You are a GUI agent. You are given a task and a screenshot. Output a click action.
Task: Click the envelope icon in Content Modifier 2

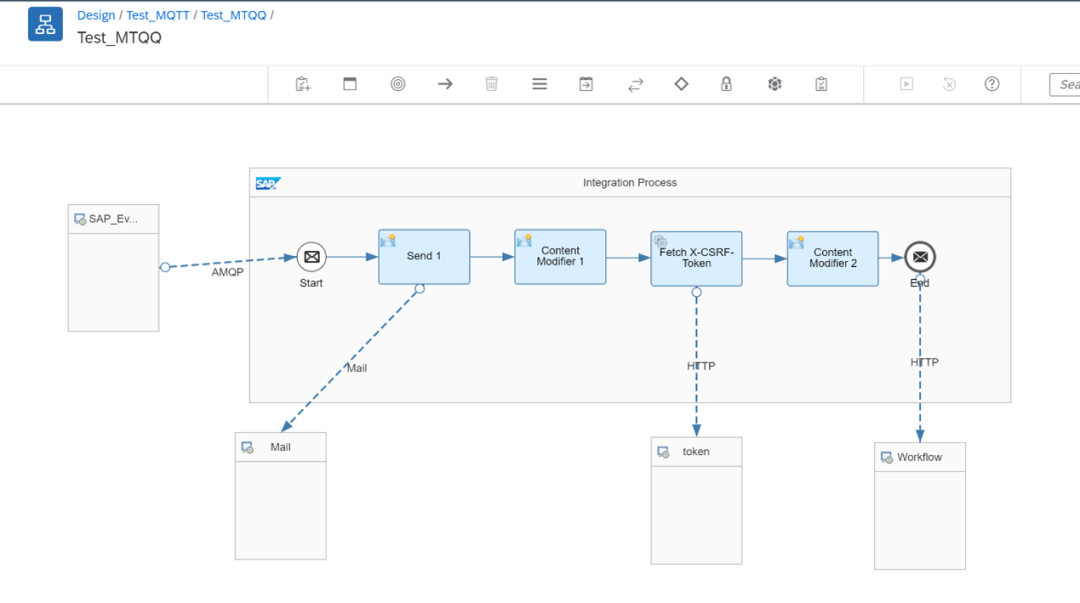pyautogui.click(x=797, y=242)
